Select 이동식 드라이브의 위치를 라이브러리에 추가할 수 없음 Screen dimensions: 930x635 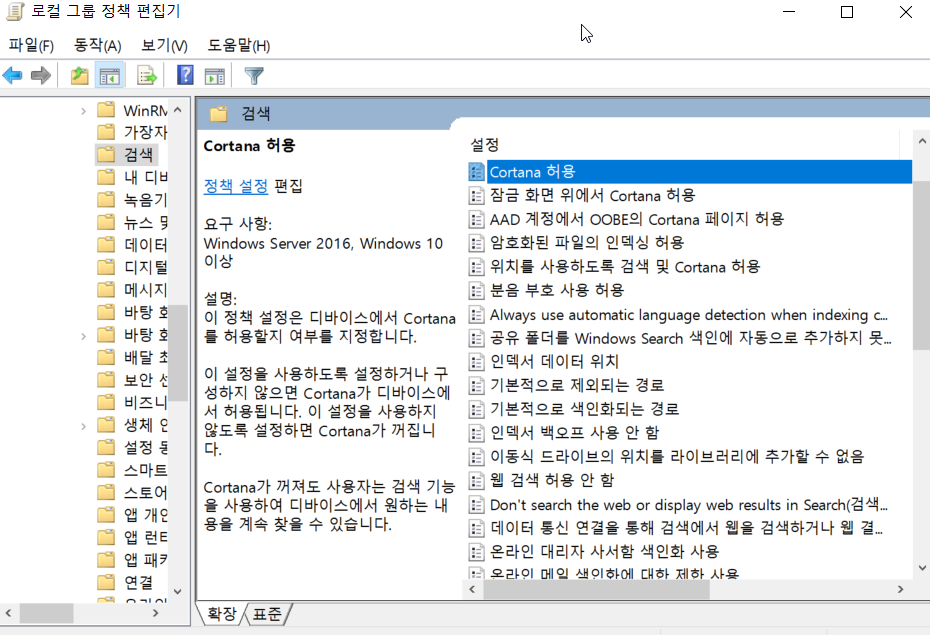pyautogui.click(x=677, y=456)
